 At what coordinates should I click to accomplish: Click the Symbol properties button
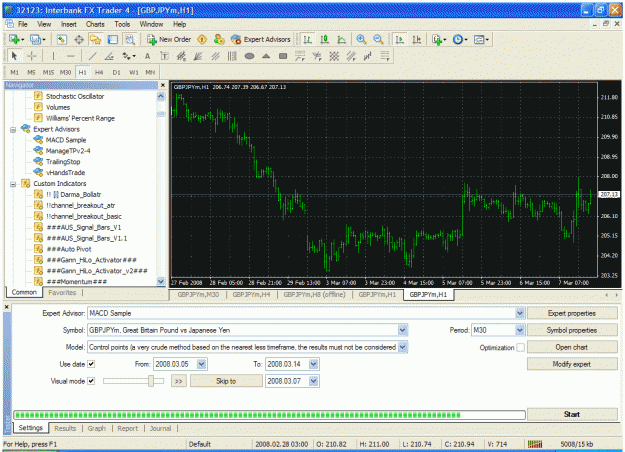(572, 330)
